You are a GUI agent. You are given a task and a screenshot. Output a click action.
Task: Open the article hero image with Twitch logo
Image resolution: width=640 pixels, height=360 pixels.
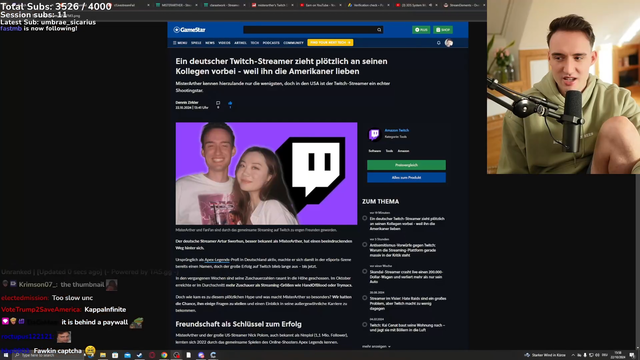266,173
